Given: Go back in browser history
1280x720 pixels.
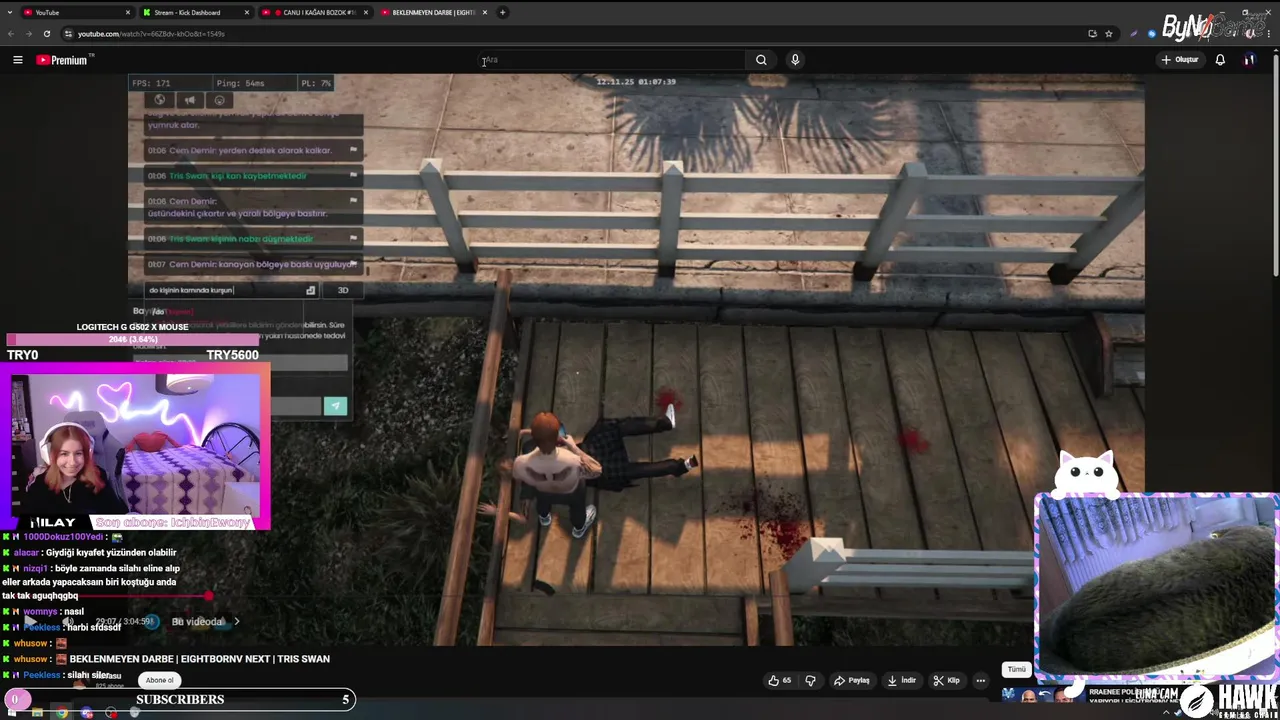Looking at the screenshot, I should tap(11, 34).
